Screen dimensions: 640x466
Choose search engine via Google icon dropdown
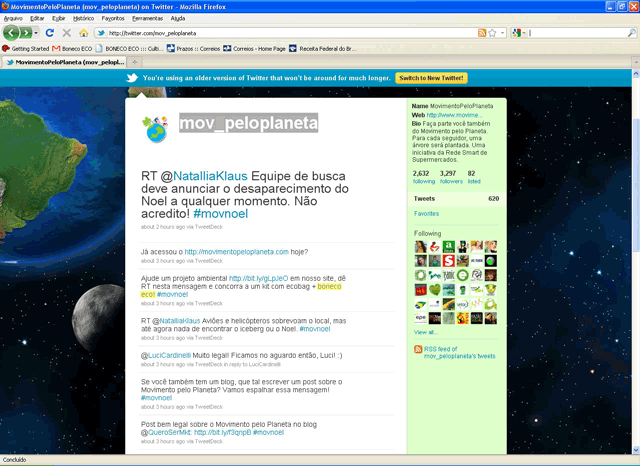[x=518, y=33]
